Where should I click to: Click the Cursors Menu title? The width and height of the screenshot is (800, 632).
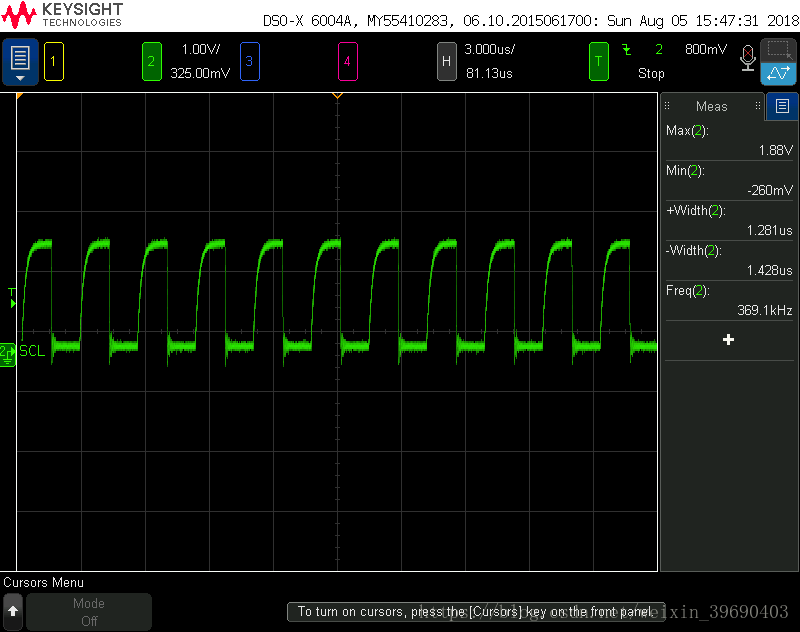click(x=43, y=583)
